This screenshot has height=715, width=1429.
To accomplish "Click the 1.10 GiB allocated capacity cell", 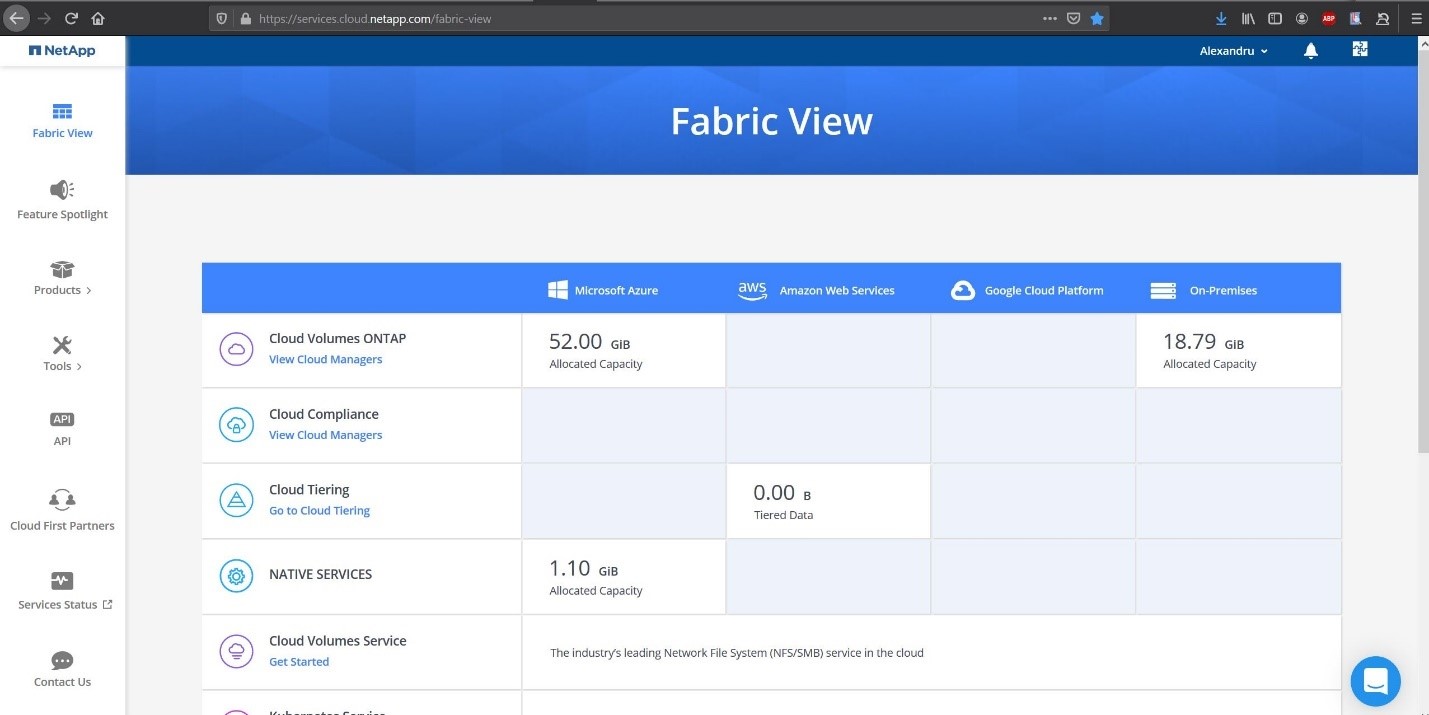I will coord(623,577).
